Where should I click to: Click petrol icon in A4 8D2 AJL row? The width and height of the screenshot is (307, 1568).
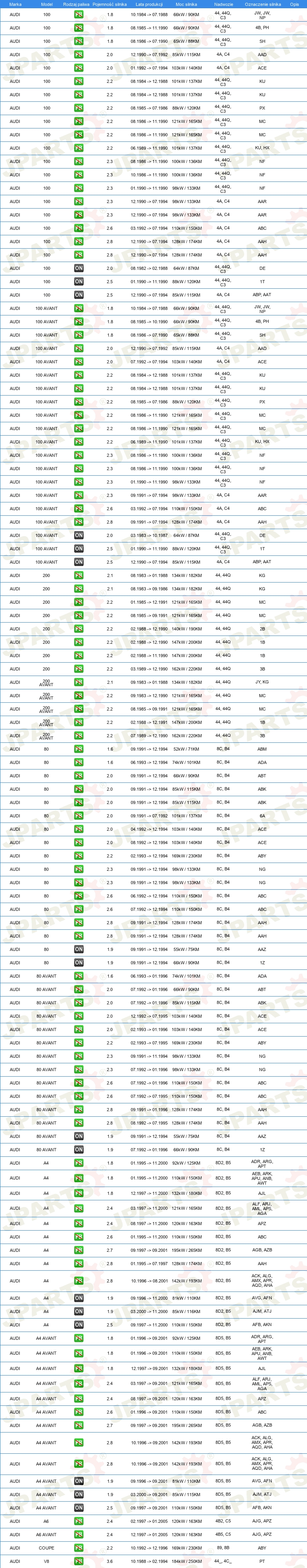click(x=79, y=1192)
